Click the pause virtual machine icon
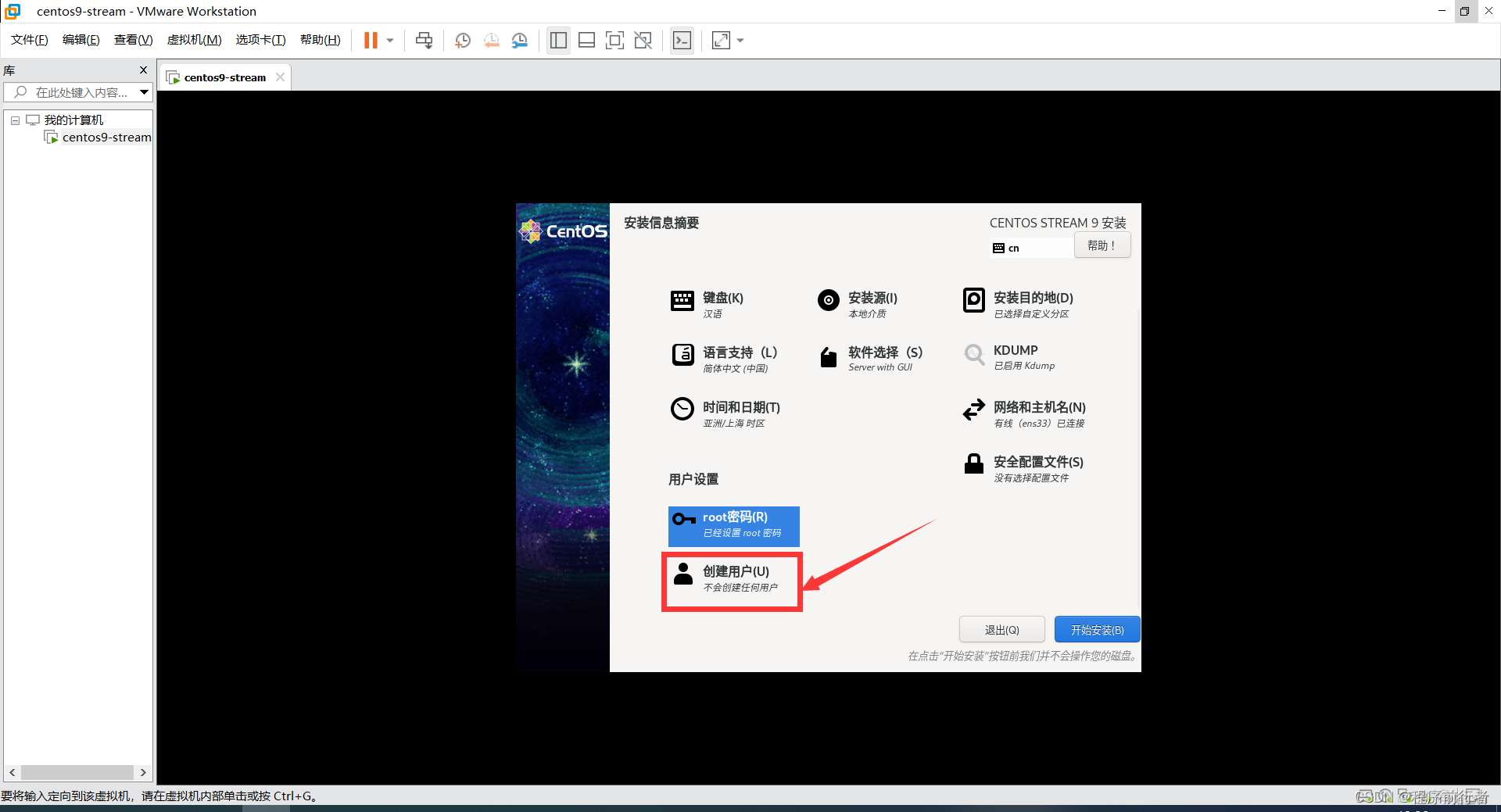Image resolution: width=1501 pixels, height=812 pixels. point(371,40)
